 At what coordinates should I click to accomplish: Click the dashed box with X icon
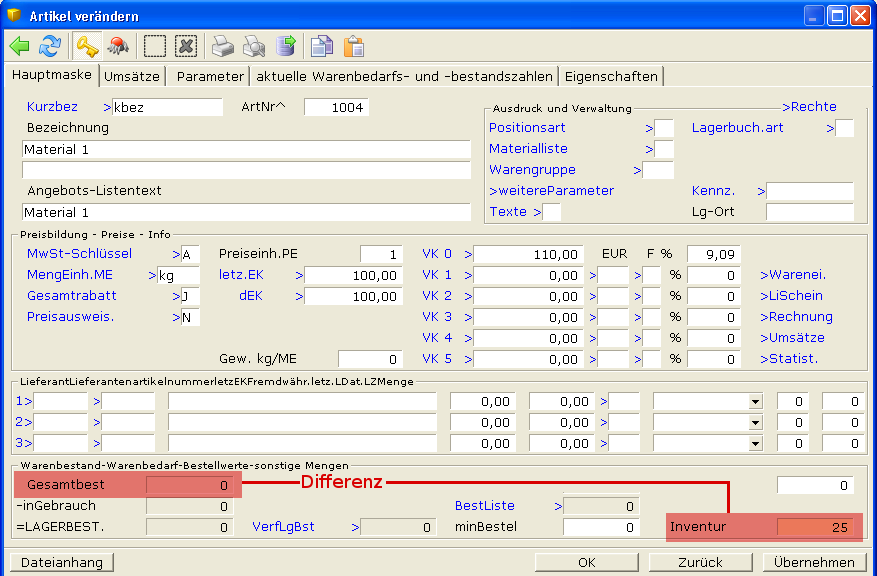[x=186, y=46]
